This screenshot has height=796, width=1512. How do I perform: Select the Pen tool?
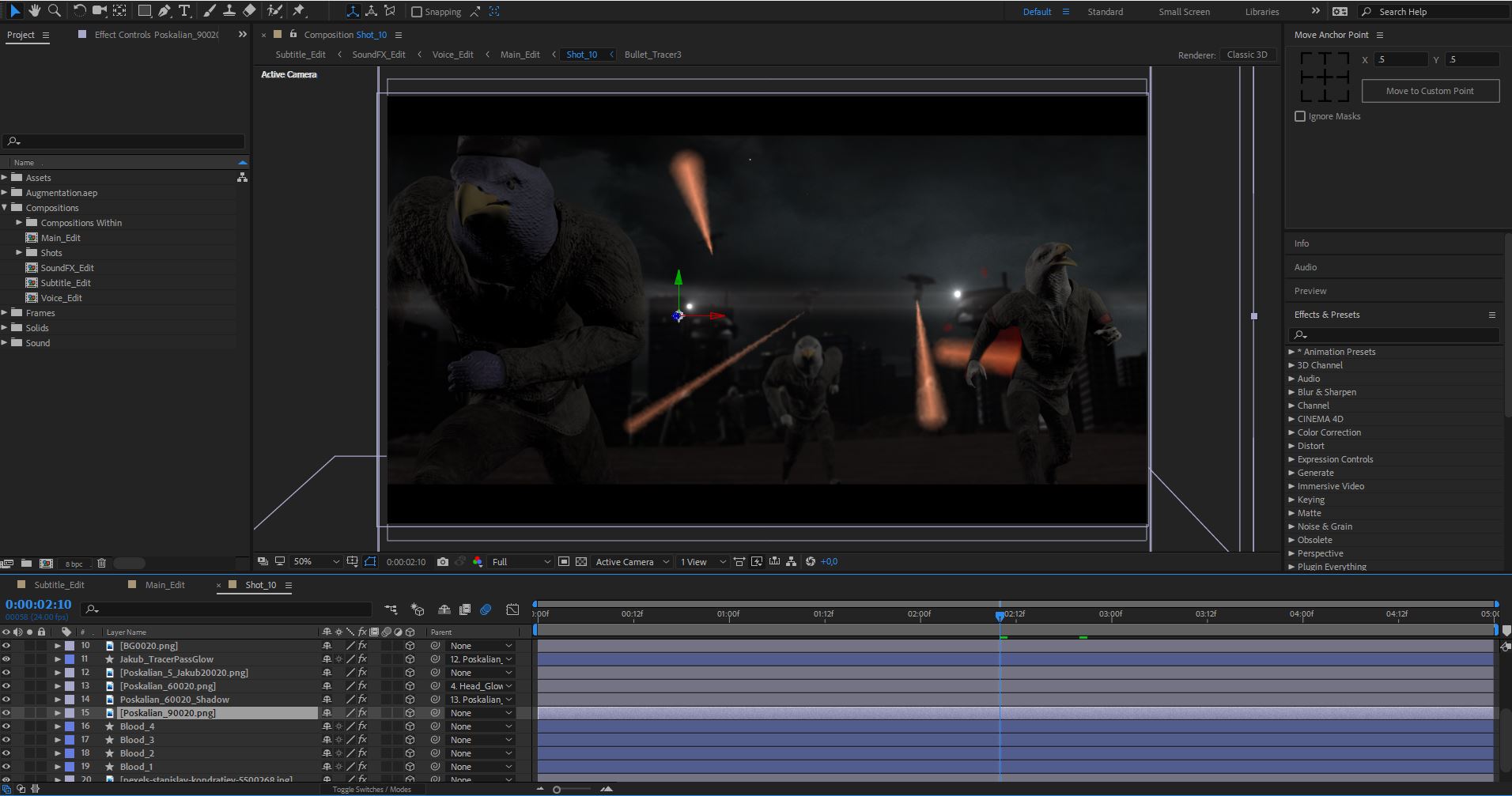tap(164, 11)
